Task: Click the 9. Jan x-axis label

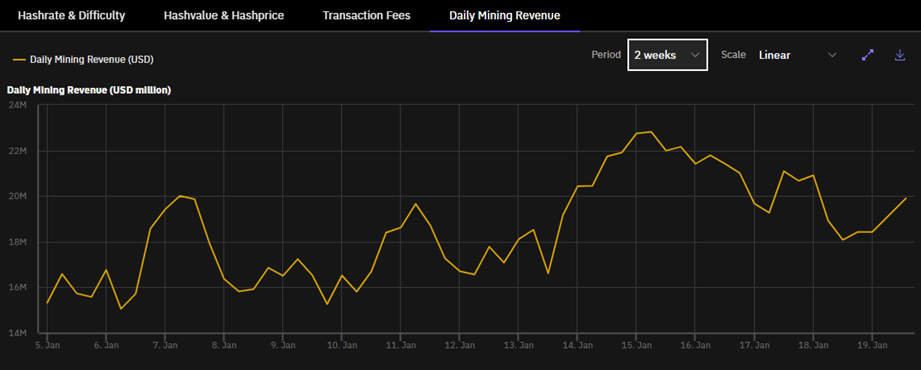Action: click(x=283, y=345)
